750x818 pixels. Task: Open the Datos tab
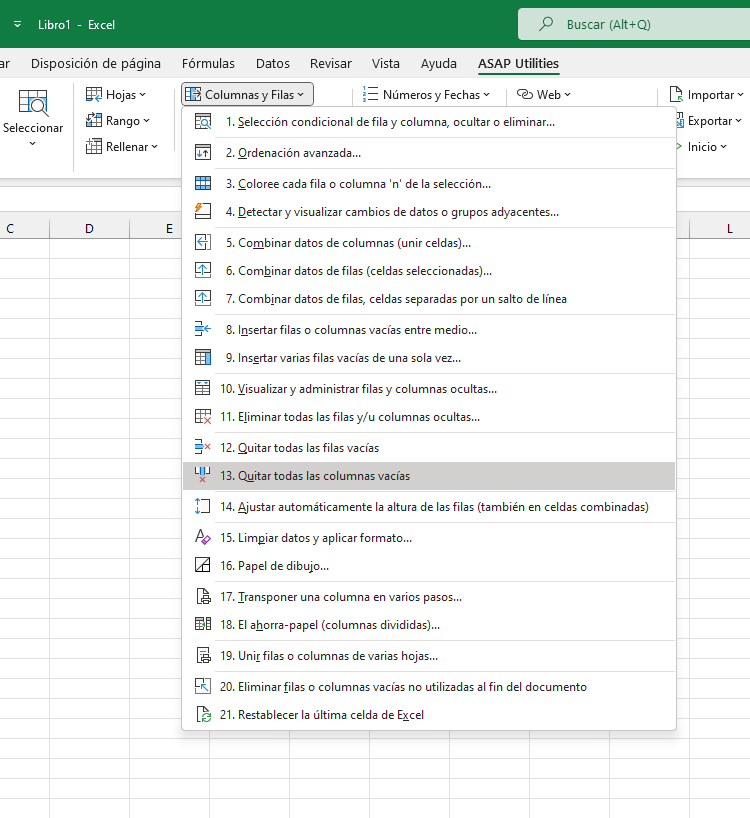tap(273, 64)
